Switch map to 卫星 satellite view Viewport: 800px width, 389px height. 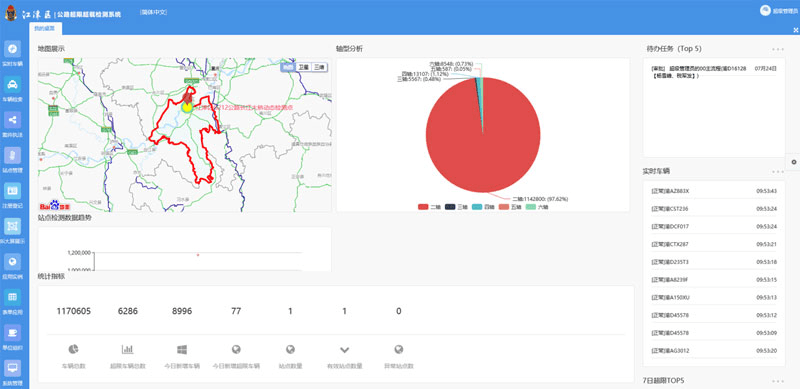pyautogui.click(x=304, y=67)
